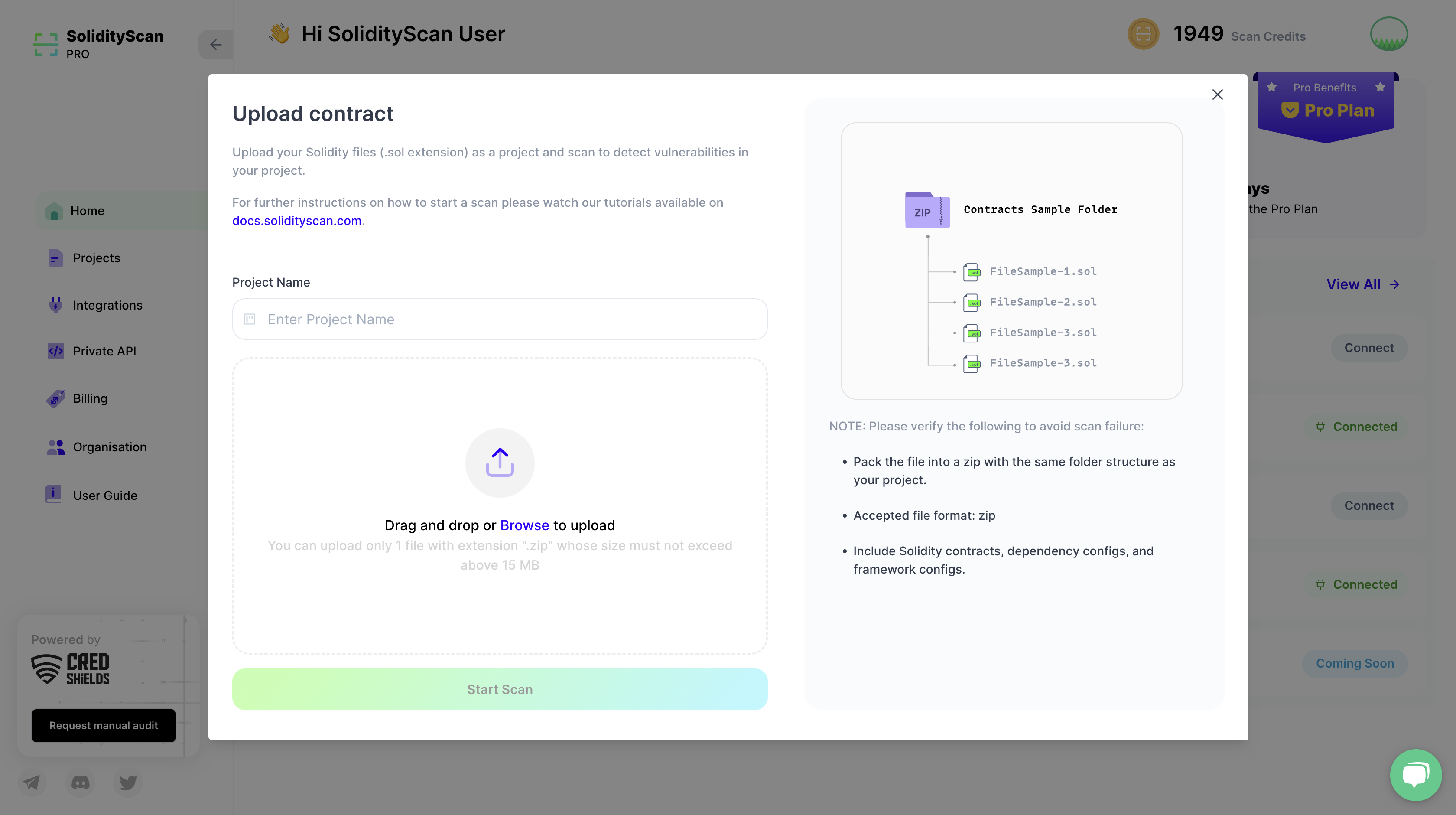Open Private API in the sidebar

click(104, 351)
